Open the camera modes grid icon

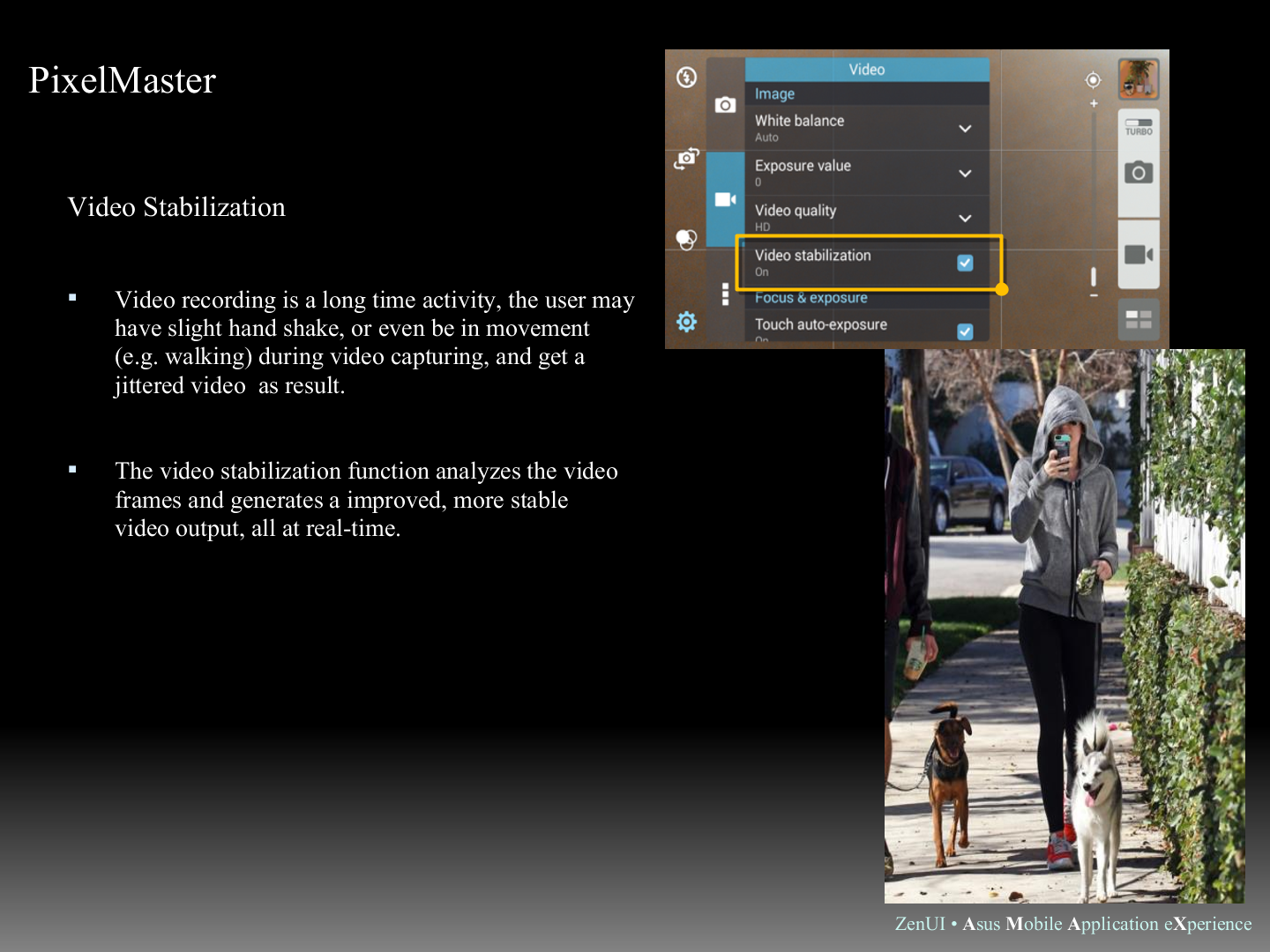pos(1138,319)
